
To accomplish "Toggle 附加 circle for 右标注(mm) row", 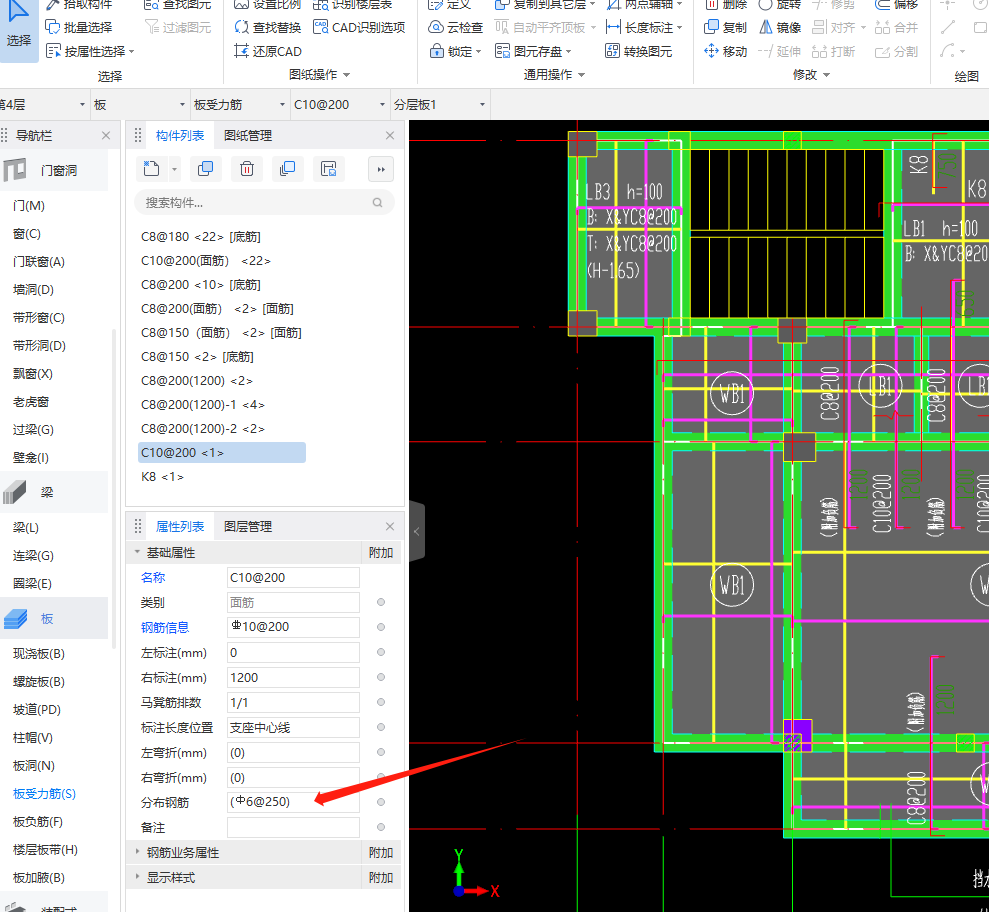I will (x=381, y=677).
